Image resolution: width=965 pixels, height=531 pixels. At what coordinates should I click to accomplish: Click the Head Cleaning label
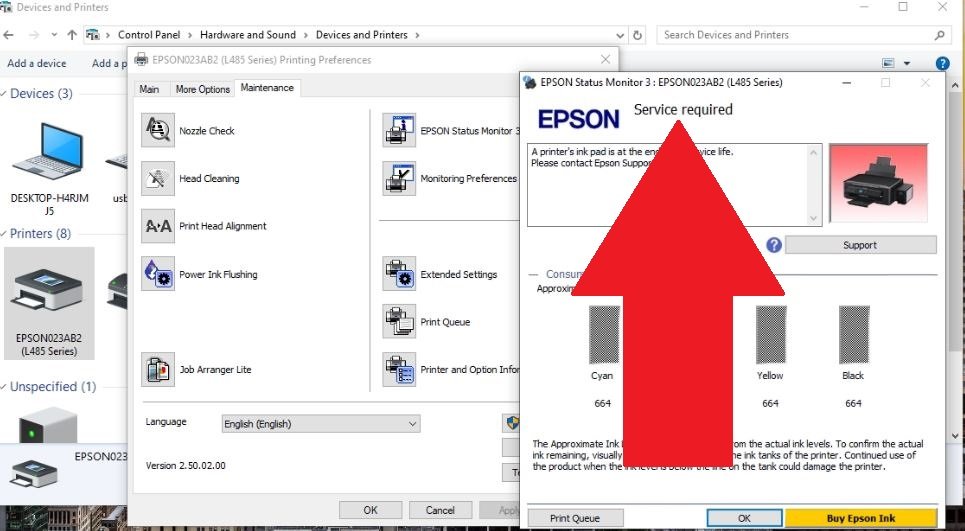click(x=209, y=178)
